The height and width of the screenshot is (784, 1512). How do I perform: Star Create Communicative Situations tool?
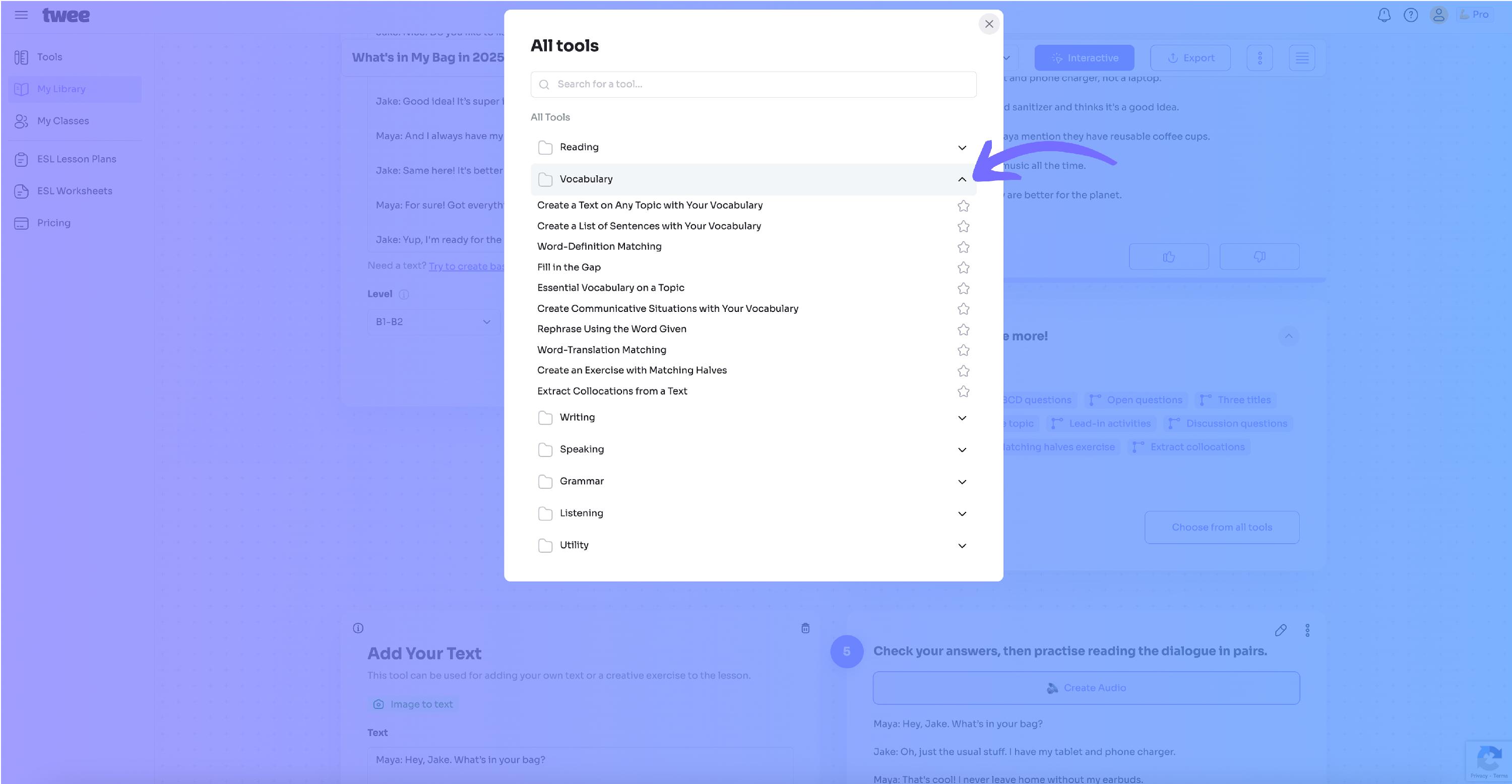click(963, 309)
